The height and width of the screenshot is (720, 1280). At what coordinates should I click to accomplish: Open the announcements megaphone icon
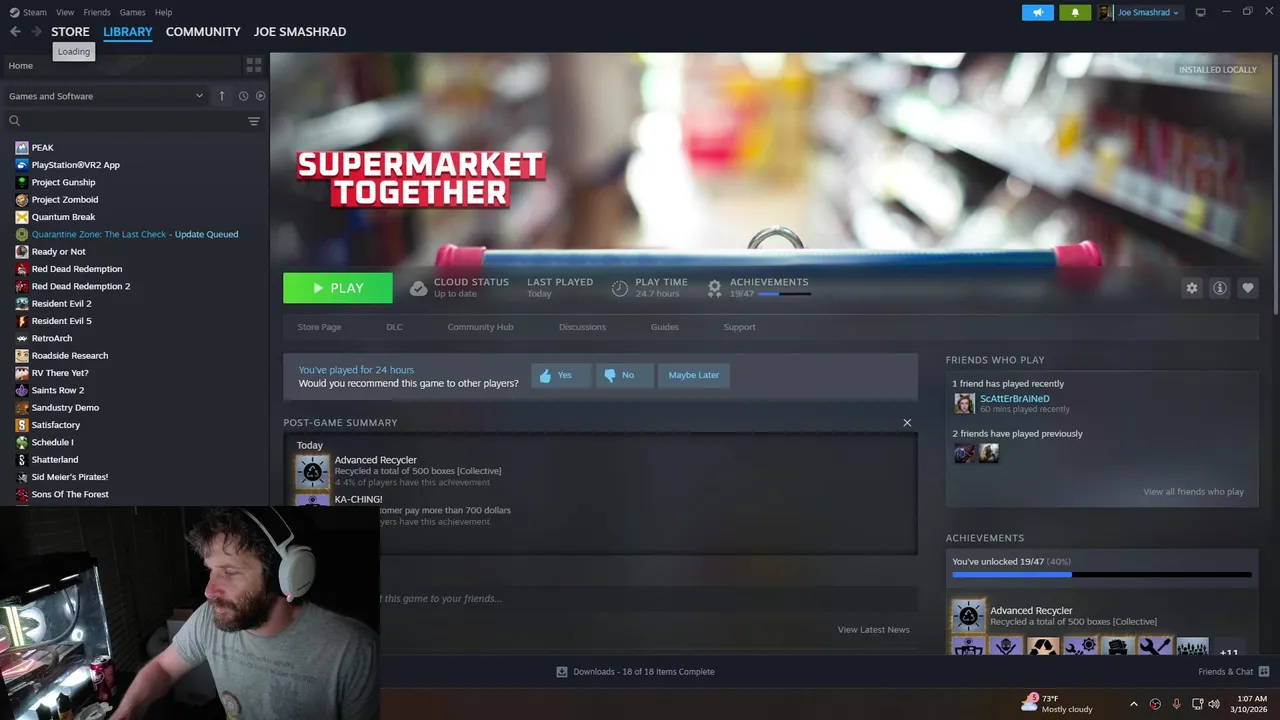(1038, 12)
